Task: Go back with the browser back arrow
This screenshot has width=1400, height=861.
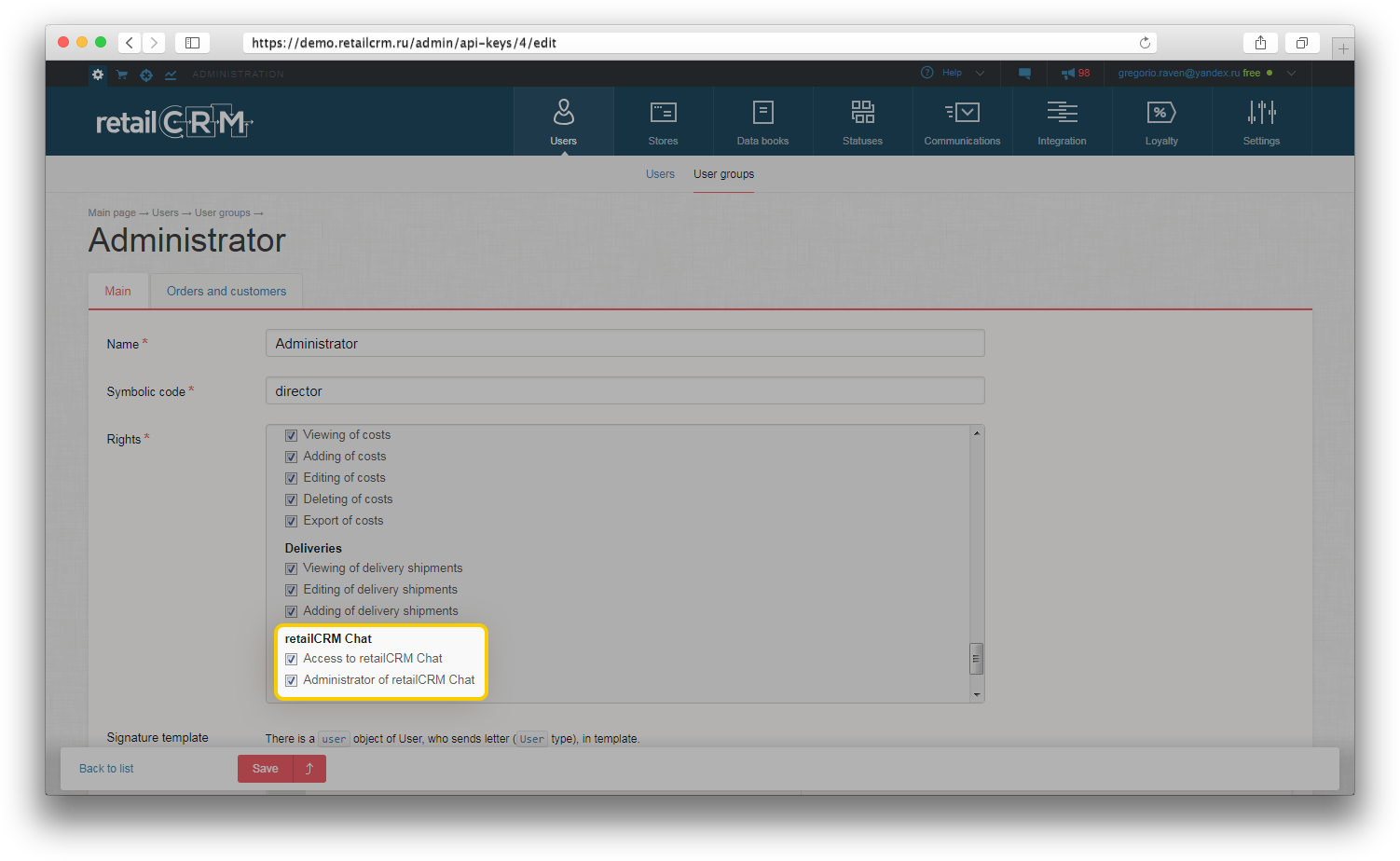Action: (x=130, y=43)
